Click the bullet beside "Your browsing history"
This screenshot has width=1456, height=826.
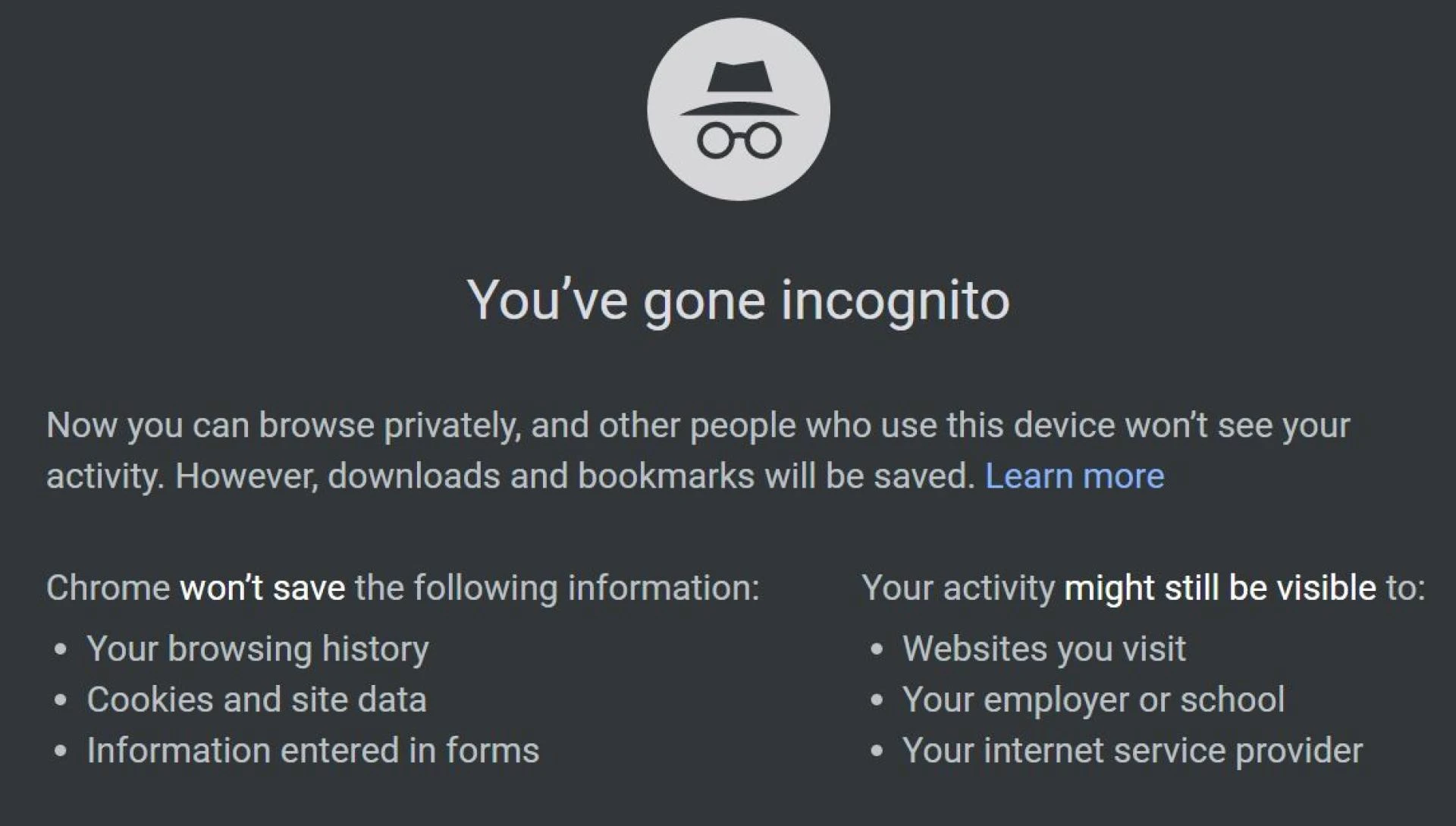point(61,650)
